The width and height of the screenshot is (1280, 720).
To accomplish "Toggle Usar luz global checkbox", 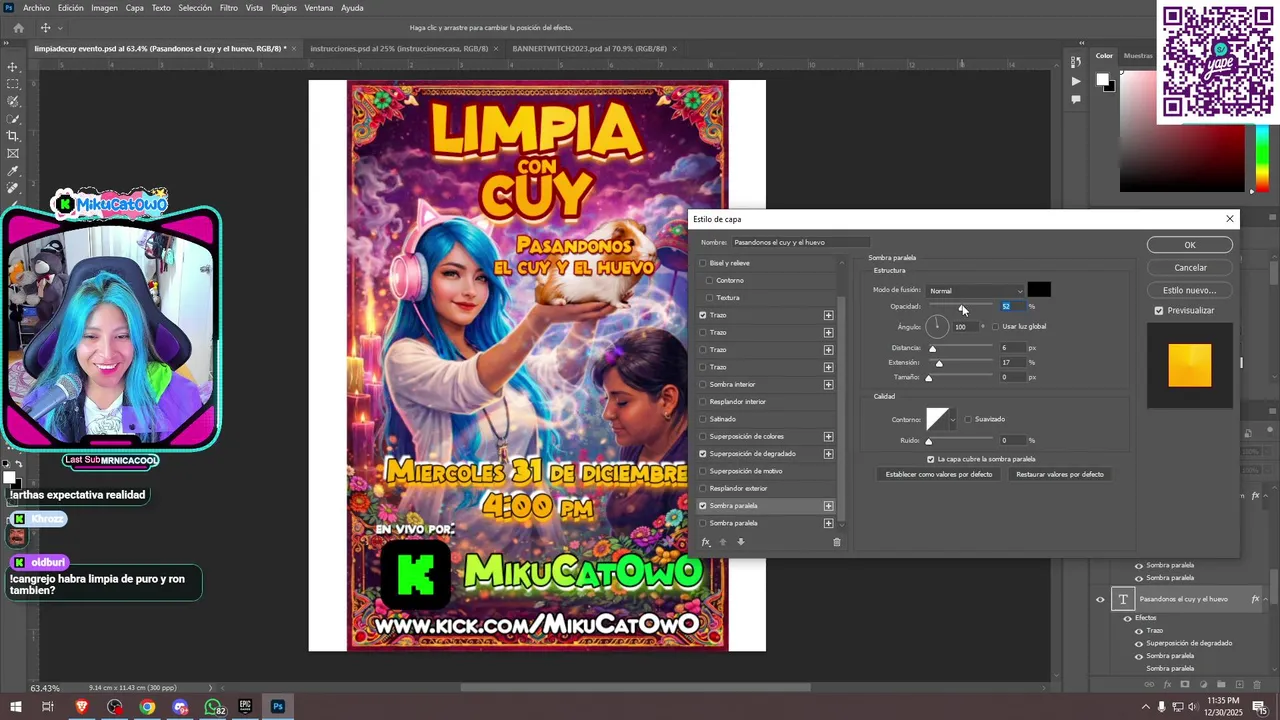I will [x=996, y=326].
